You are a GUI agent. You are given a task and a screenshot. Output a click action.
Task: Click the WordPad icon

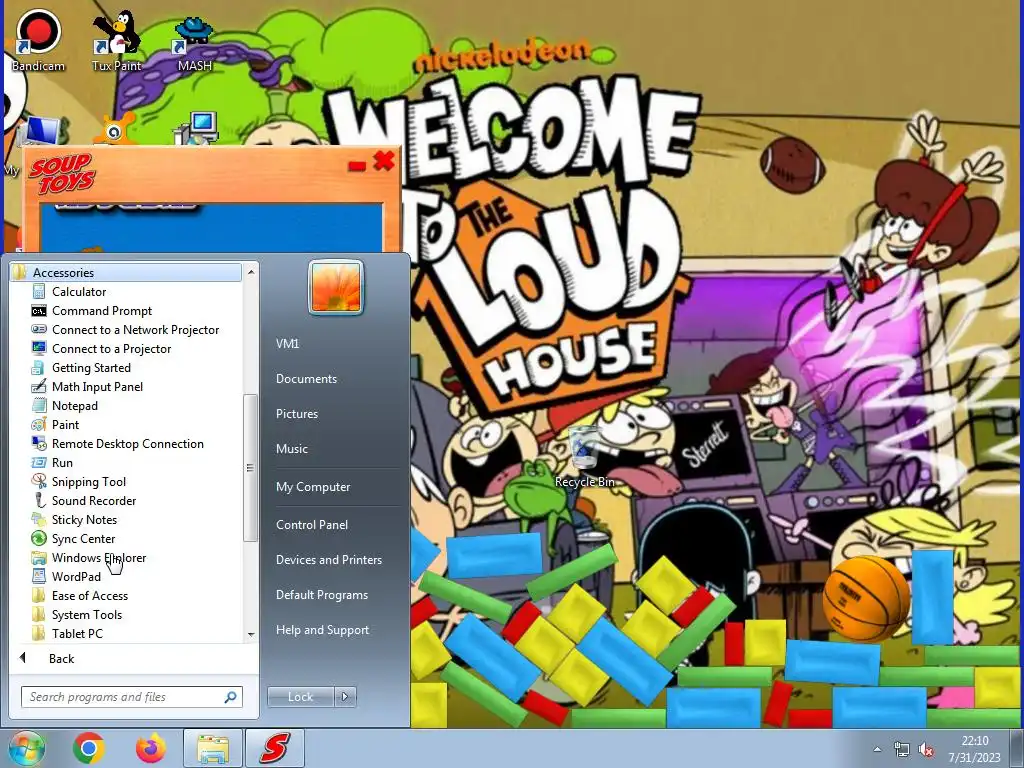pyautogui.click(x=39, y=576)
